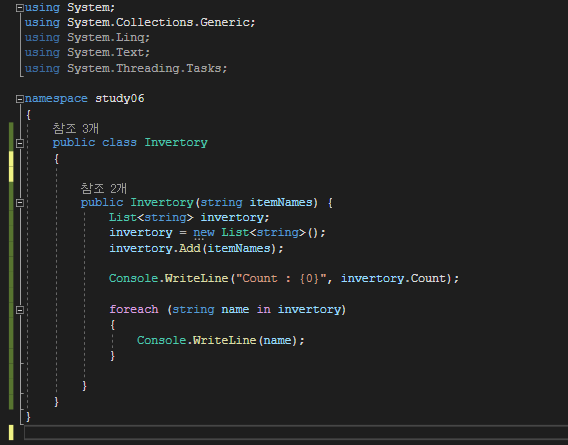Click 'System.Text' in the using line

pos(106,53)
